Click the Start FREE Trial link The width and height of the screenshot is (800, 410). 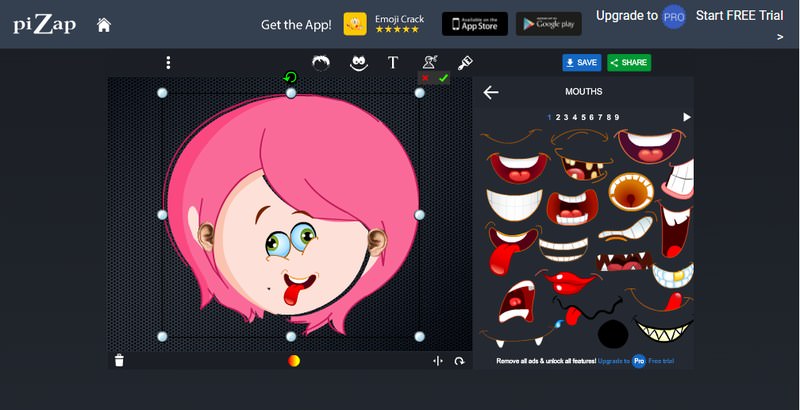(x=739, y=16)
